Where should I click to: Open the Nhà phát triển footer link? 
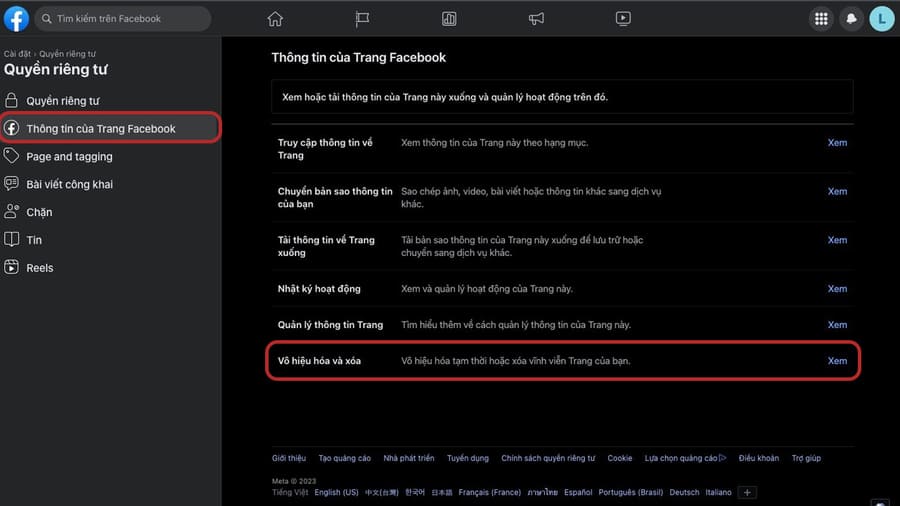click(x=409, y=458)
